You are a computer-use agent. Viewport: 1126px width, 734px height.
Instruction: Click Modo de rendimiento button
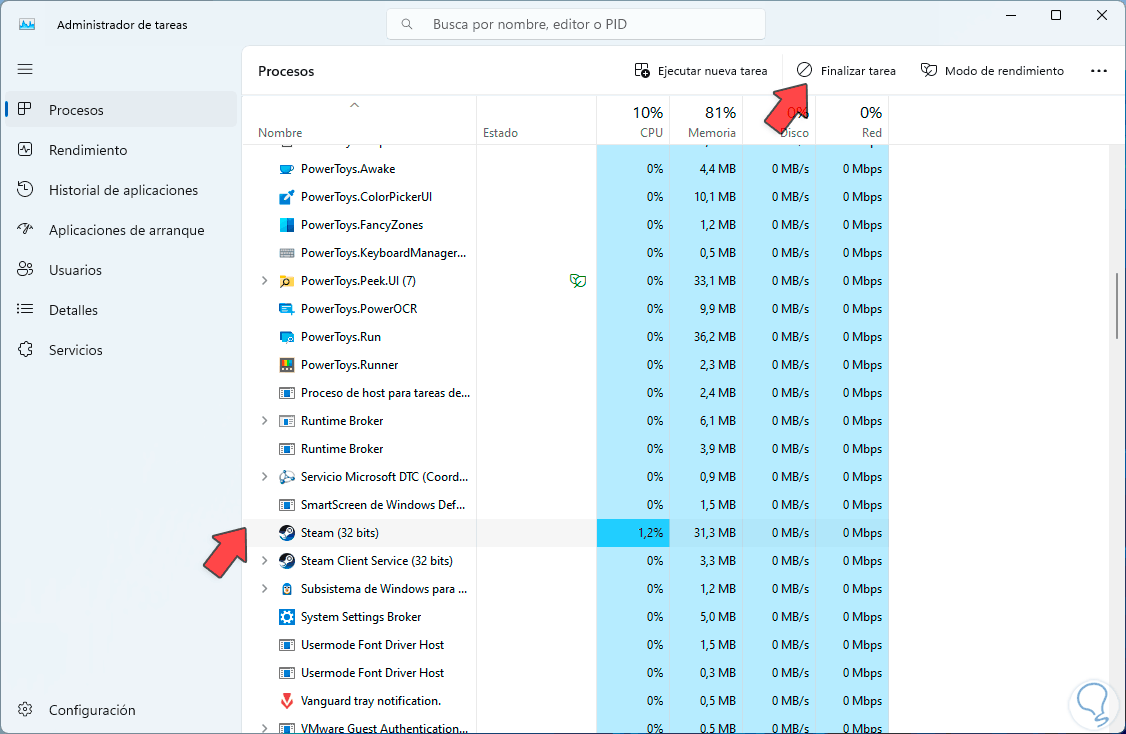point(992,70)
